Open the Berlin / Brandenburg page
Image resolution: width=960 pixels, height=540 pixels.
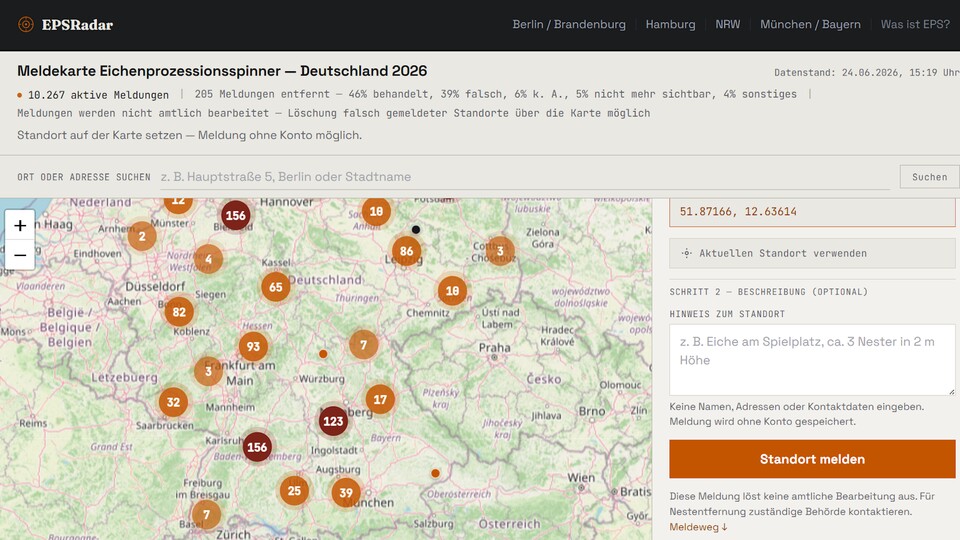(x=569, y=24)
